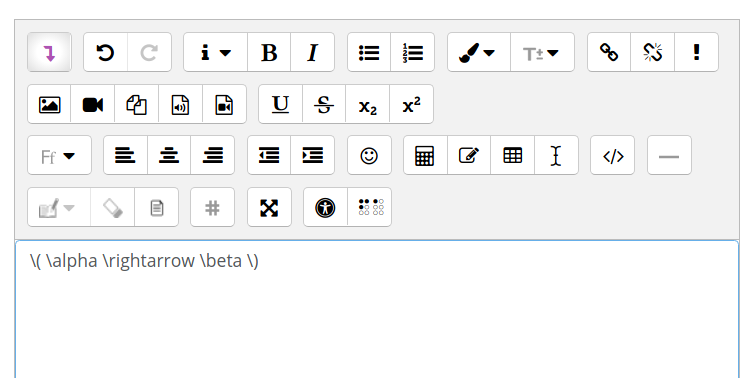Open the video camera media button
Screen dimensions: 749x378
coord(93,104)
